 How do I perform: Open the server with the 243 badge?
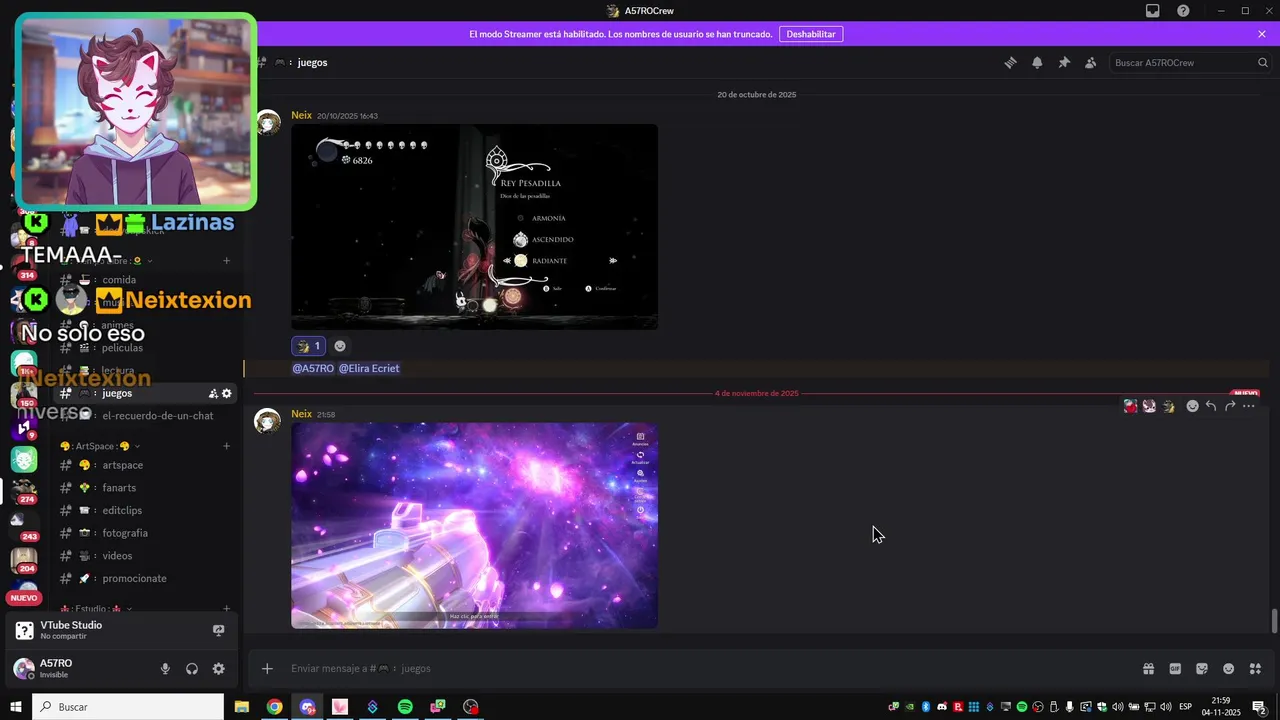click(x=24, y=524)
